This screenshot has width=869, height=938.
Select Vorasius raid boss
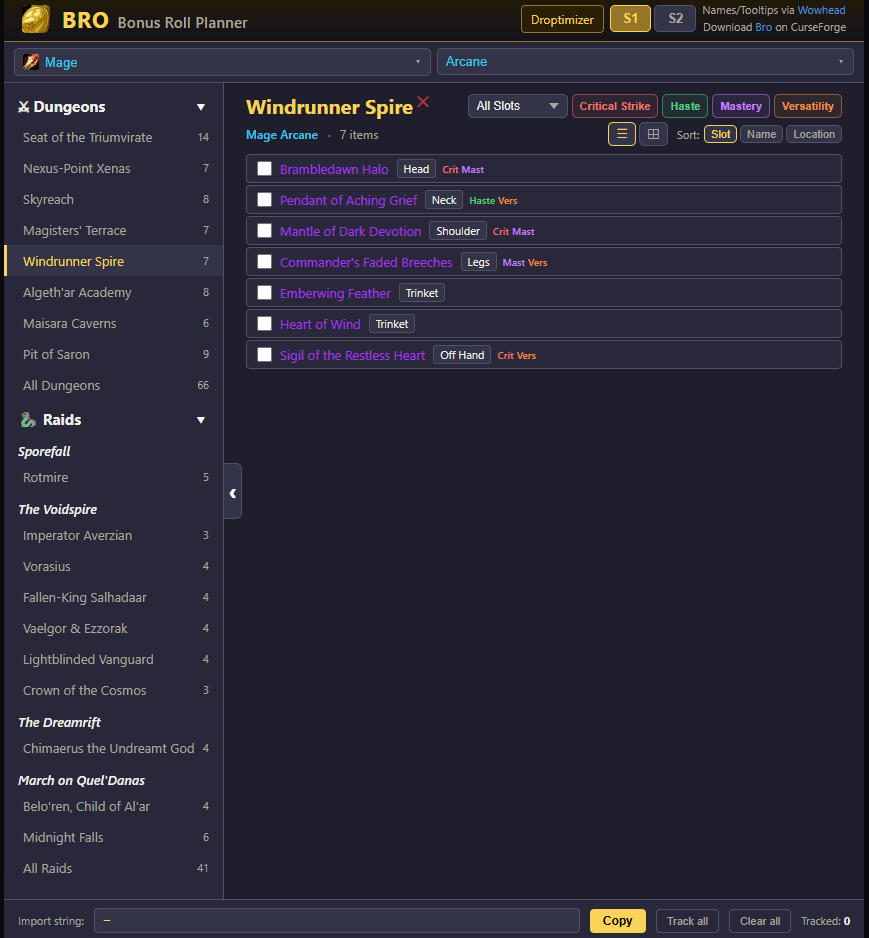[x=114, y=566]
